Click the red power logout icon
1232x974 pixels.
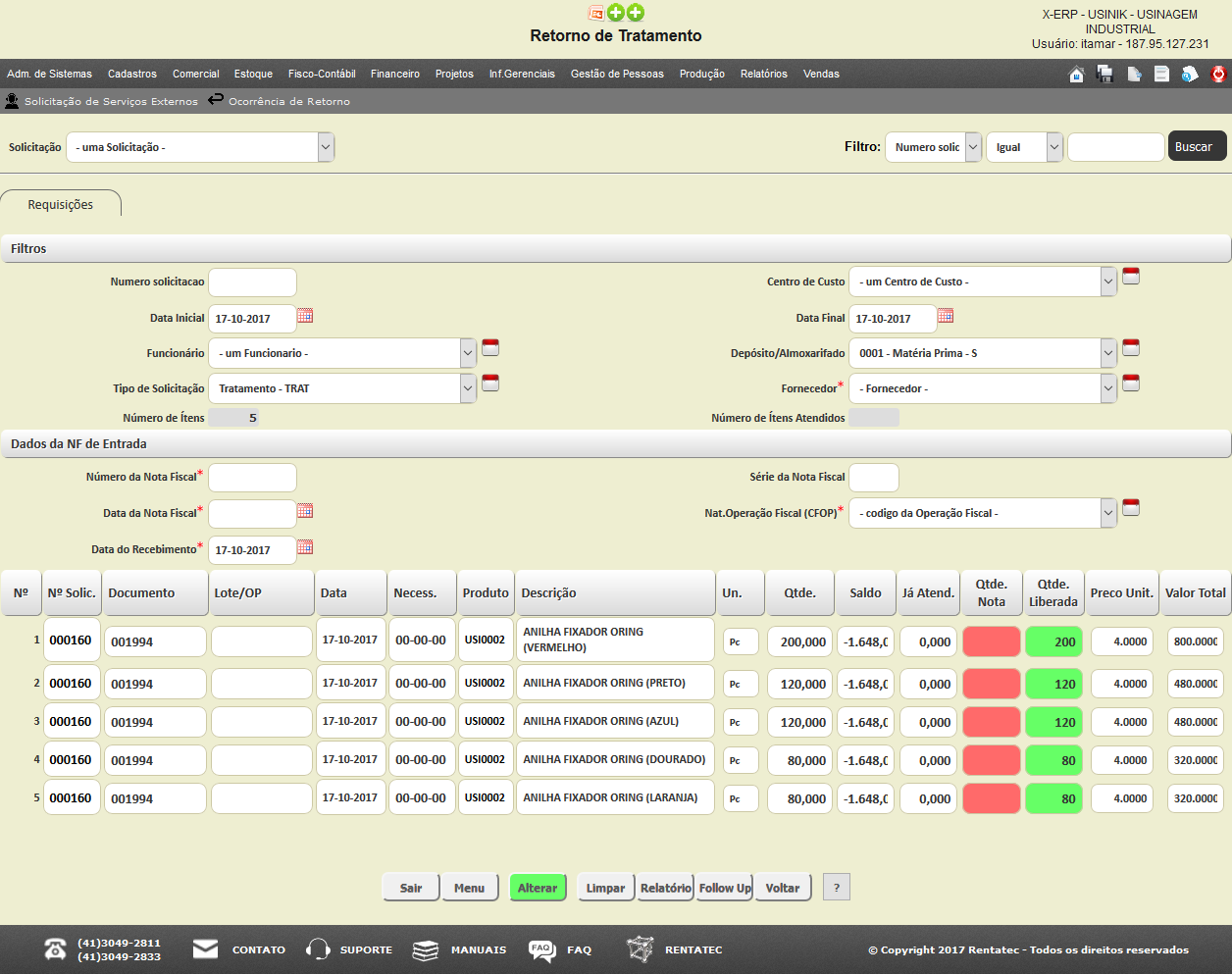pyautogui.click(x=1218, y=74)
